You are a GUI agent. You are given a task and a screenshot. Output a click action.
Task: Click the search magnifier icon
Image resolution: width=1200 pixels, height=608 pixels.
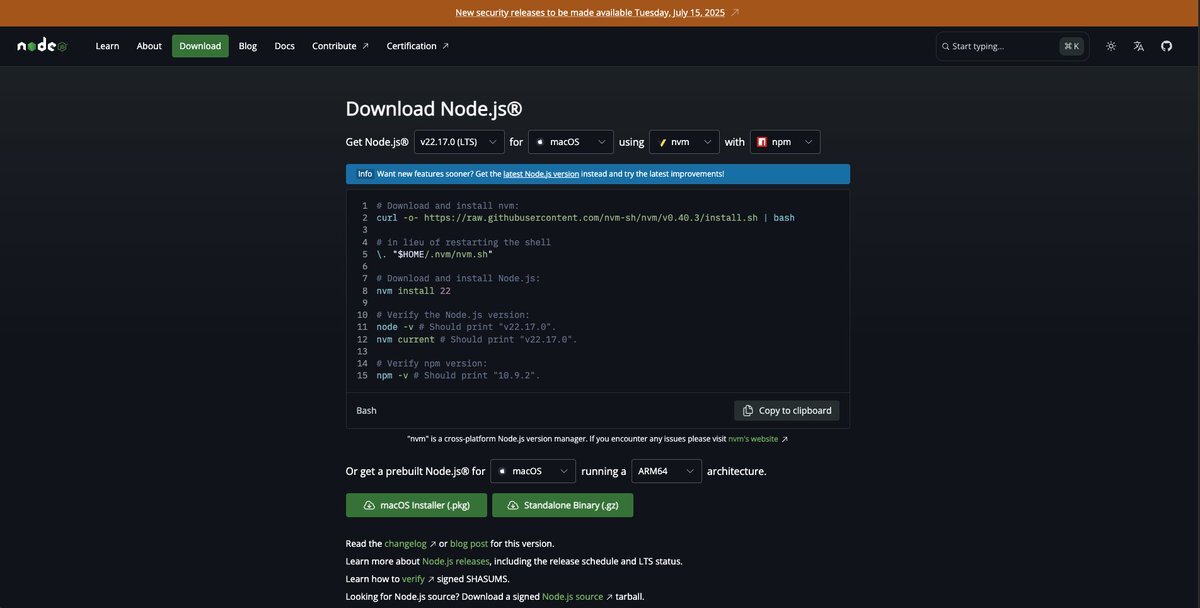point(946,46)
